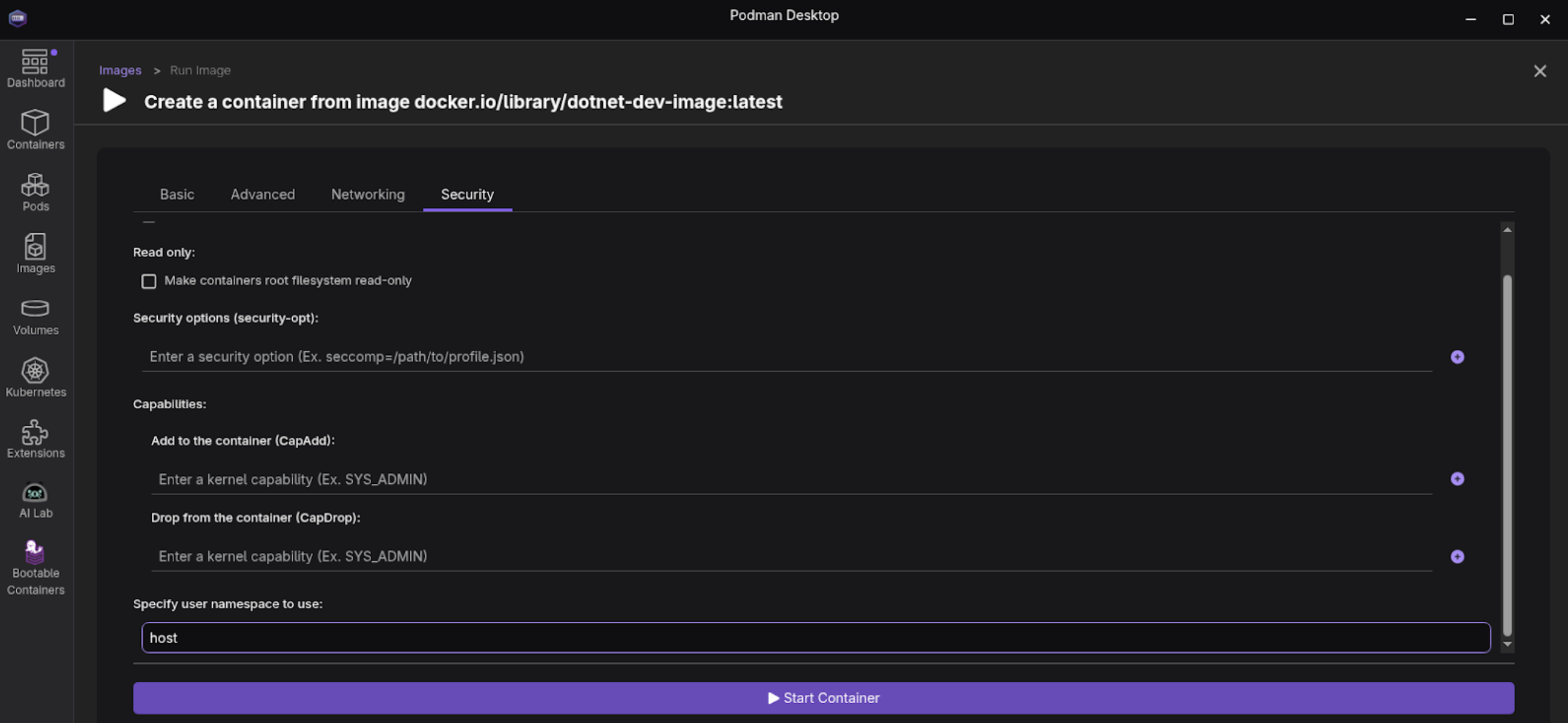Switch to the Basic tab

pyautogui.click(x=176, y=194)
